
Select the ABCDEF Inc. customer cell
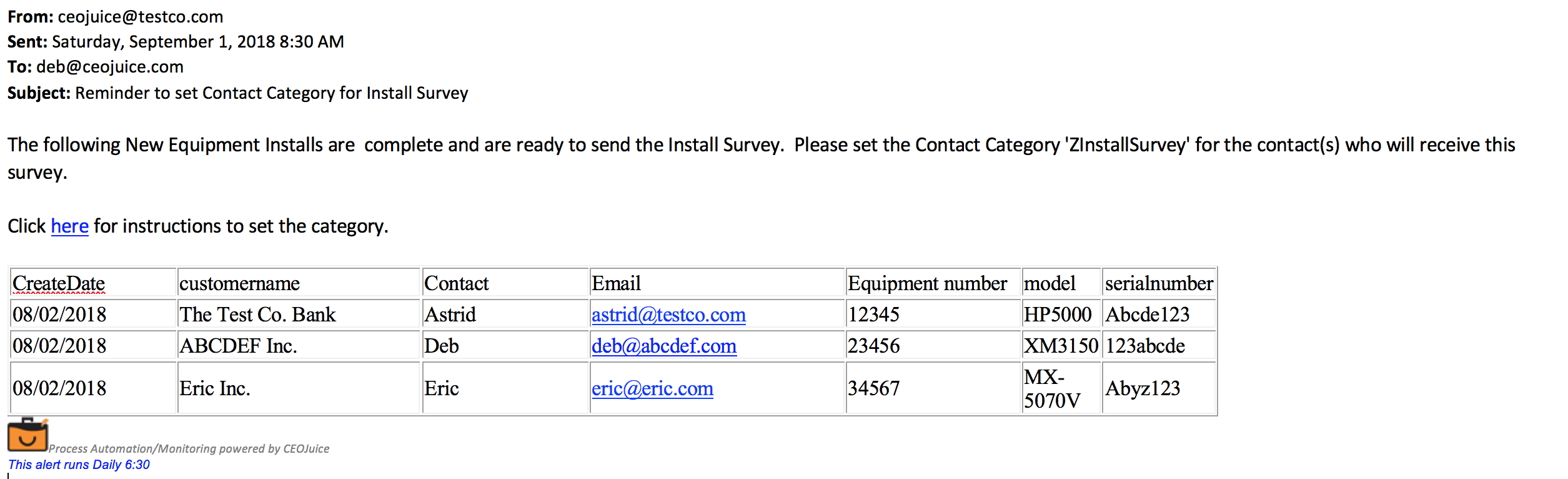tap(238, 346)
